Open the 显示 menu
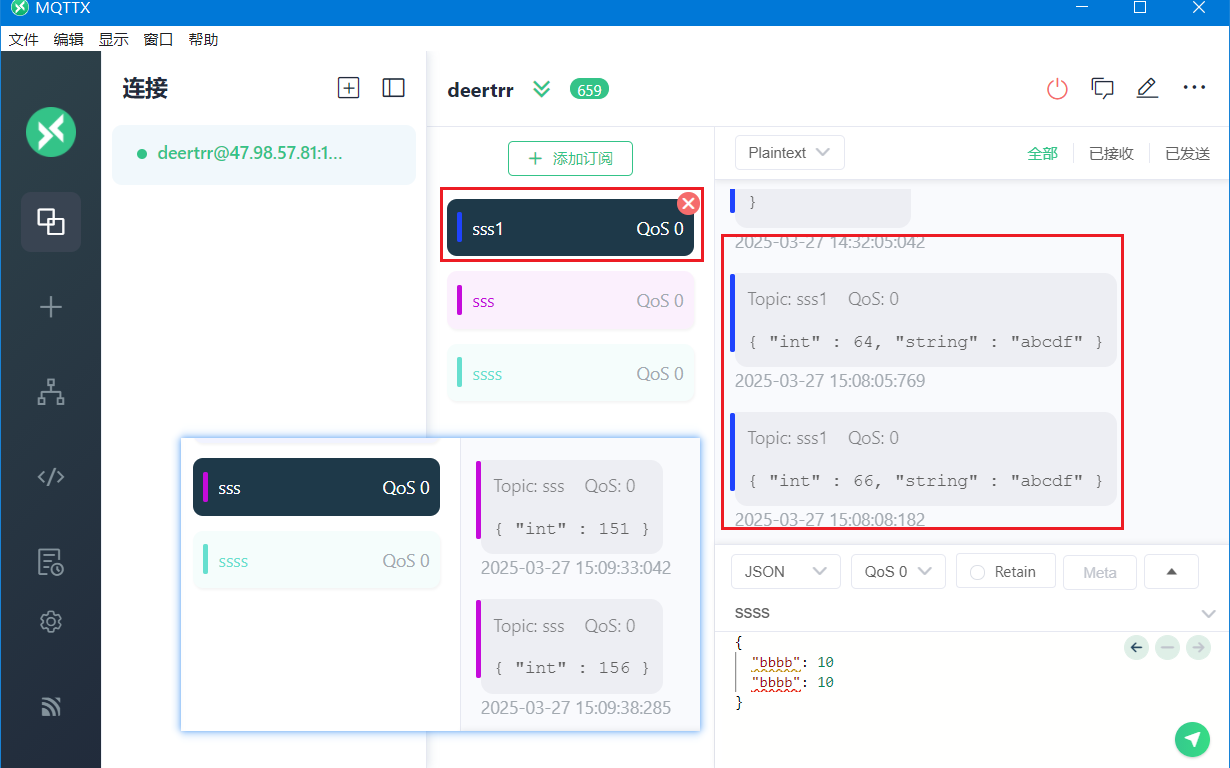1230x768 pixels. [113, 39]
